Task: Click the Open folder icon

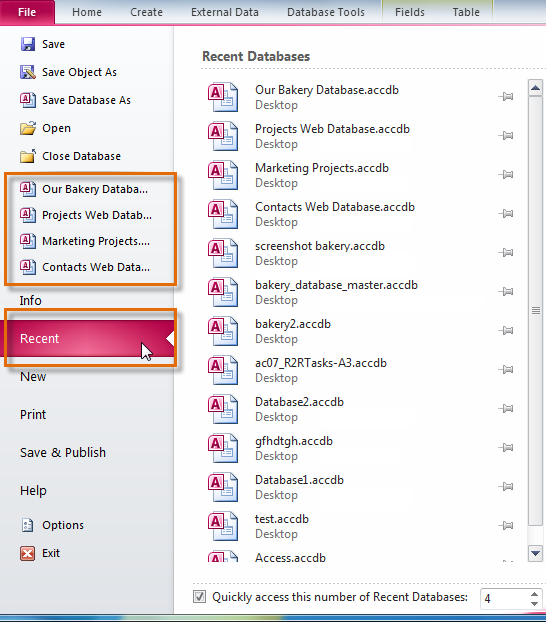Action: pos(28,128)
